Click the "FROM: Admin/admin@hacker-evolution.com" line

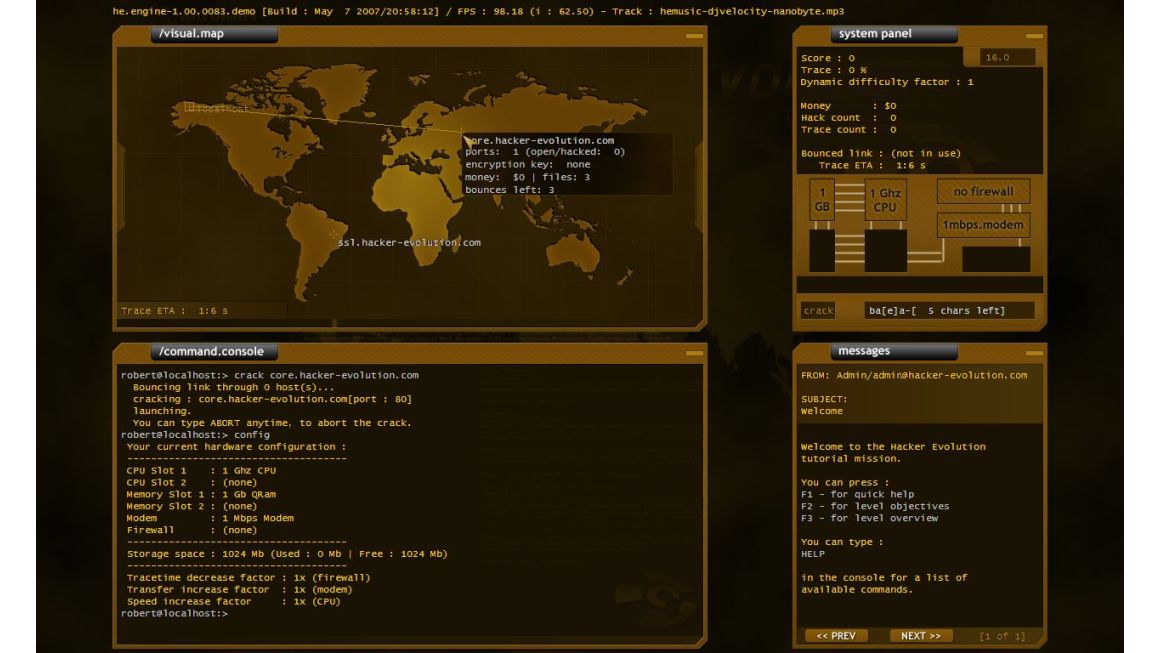(x=914, y=375)
